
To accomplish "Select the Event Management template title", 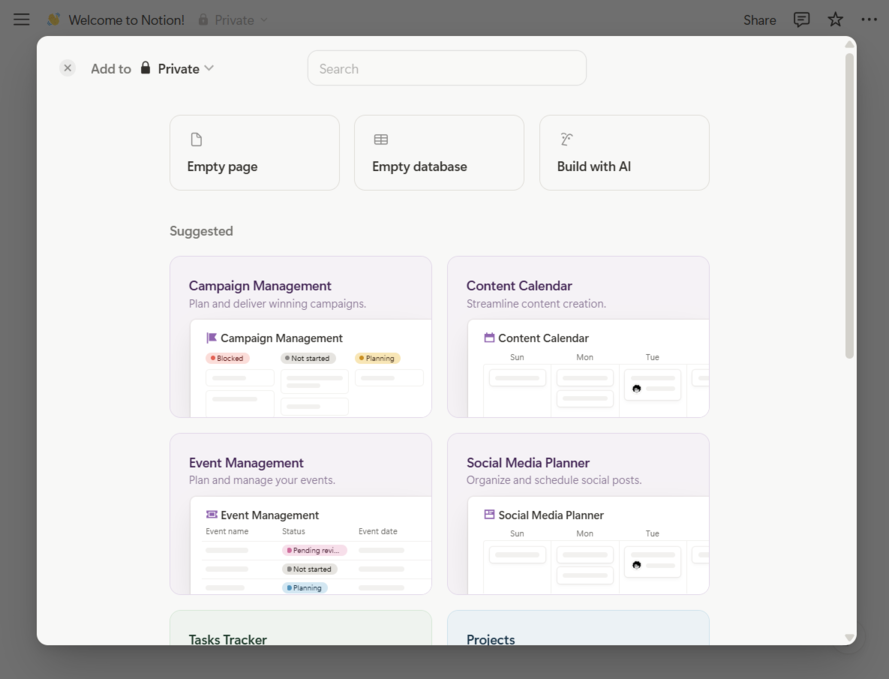I will point(246,462).
